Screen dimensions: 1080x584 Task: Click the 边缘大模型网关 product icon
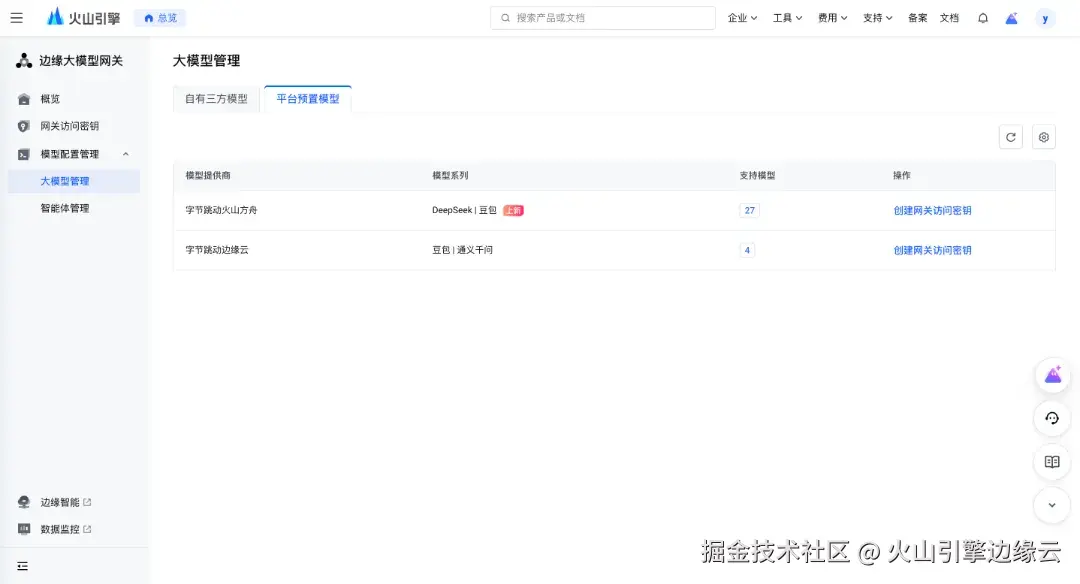click(24, 61)
